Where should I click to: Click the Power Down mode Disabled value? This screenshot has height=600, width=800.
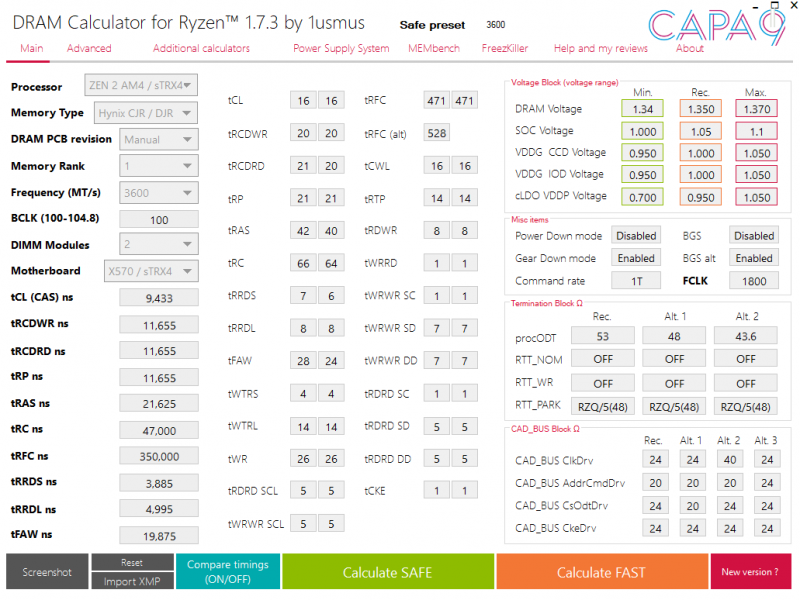pyautogui.click(x=636, y=236)
